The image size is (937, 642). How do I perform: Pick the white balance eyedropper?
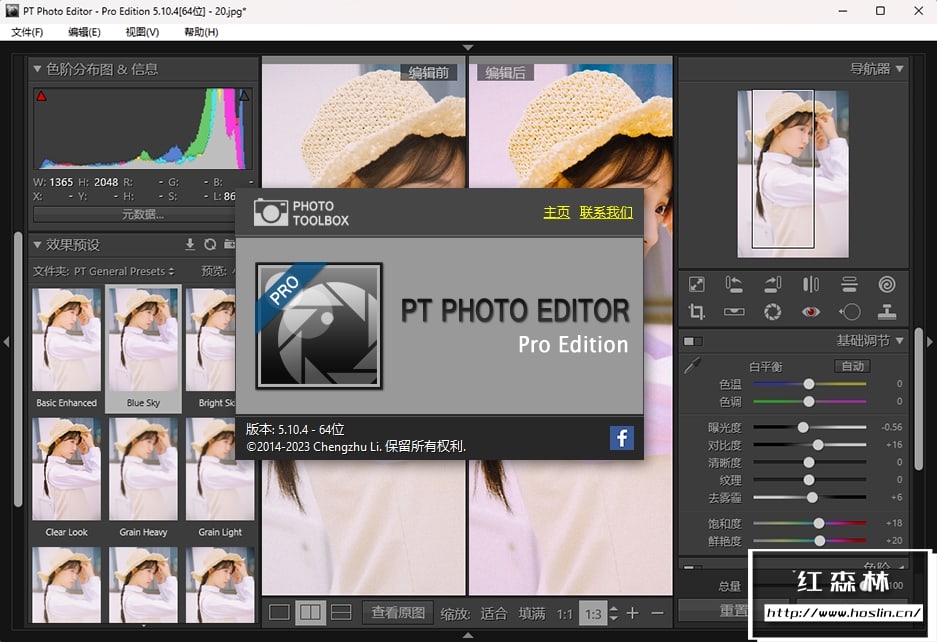692,367
